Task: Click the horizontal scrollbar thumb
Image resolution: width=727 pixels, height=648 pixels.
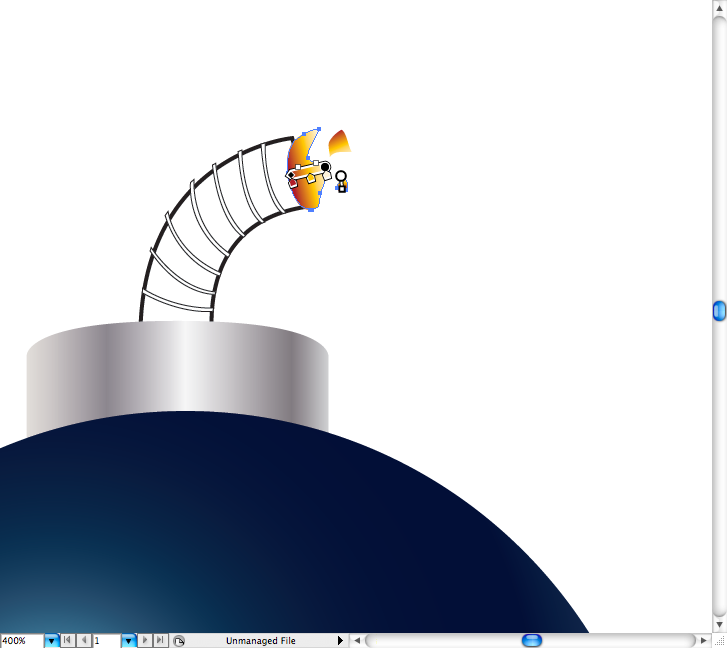Action: pos(532,640)
